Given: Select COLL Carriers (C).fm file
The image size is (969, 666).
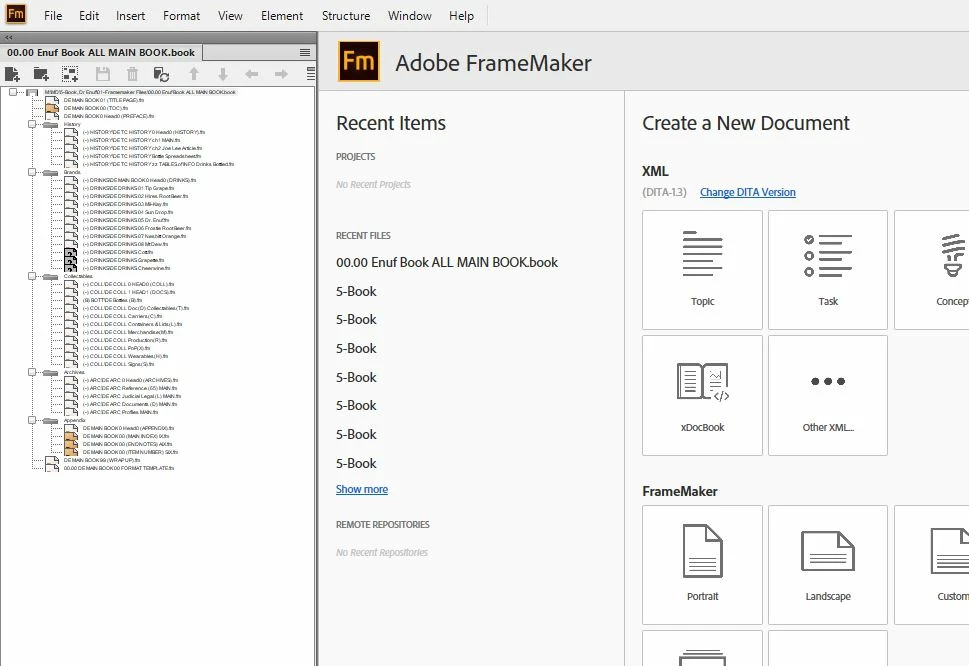Looking at the screenshot, I should pos(122,316).
